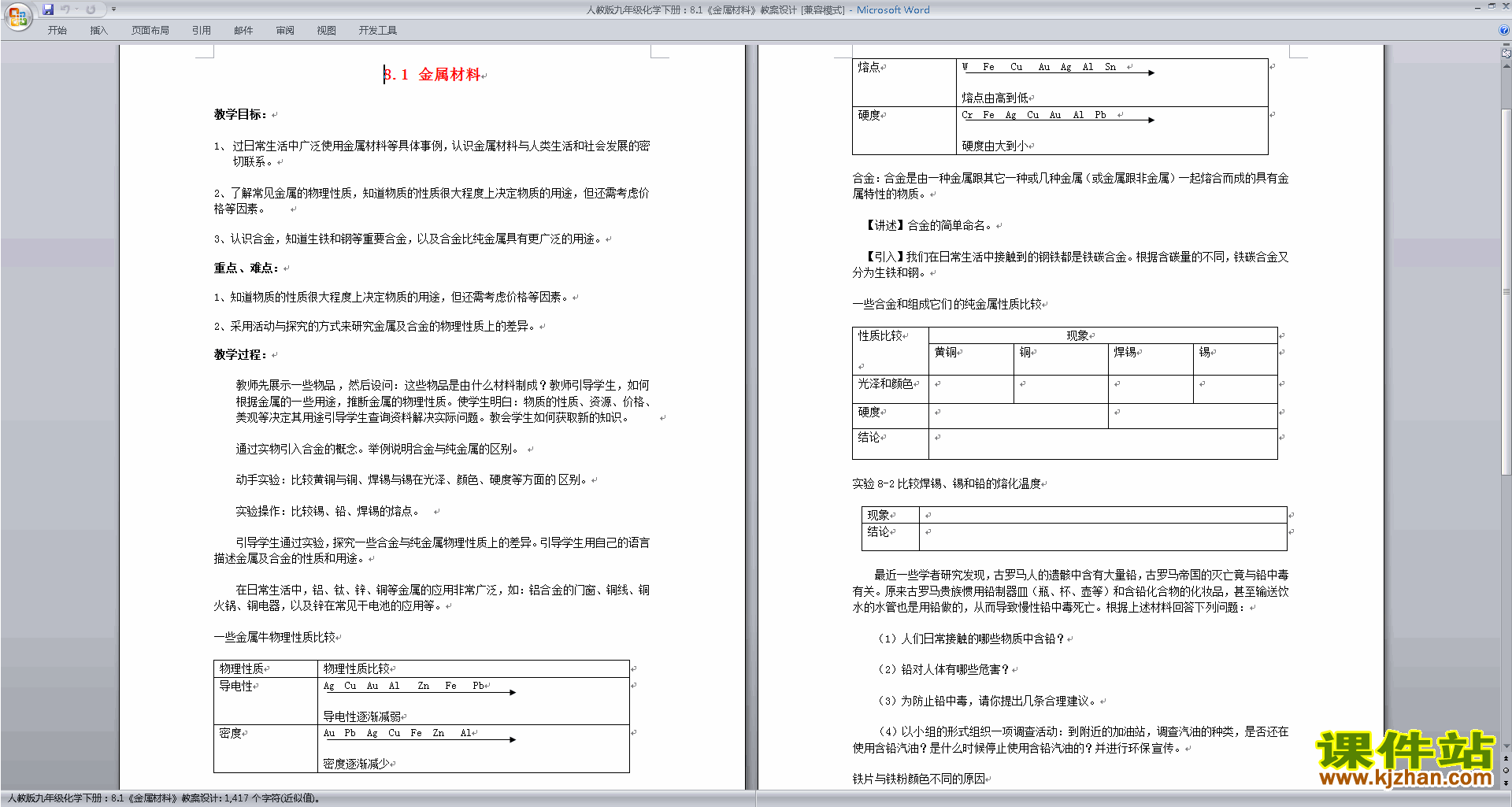1512x807 pixels.
Task: Click the Previous Page double-arrow button
Action: [1506, 758]
